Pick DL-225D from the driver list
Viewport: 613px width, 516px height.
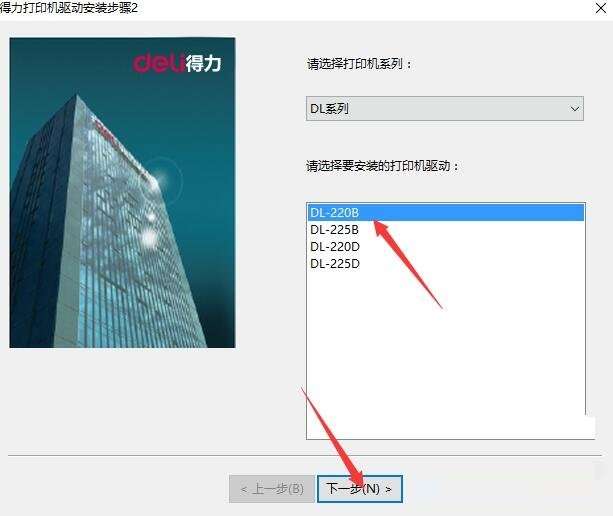click(x=335, y=264)
